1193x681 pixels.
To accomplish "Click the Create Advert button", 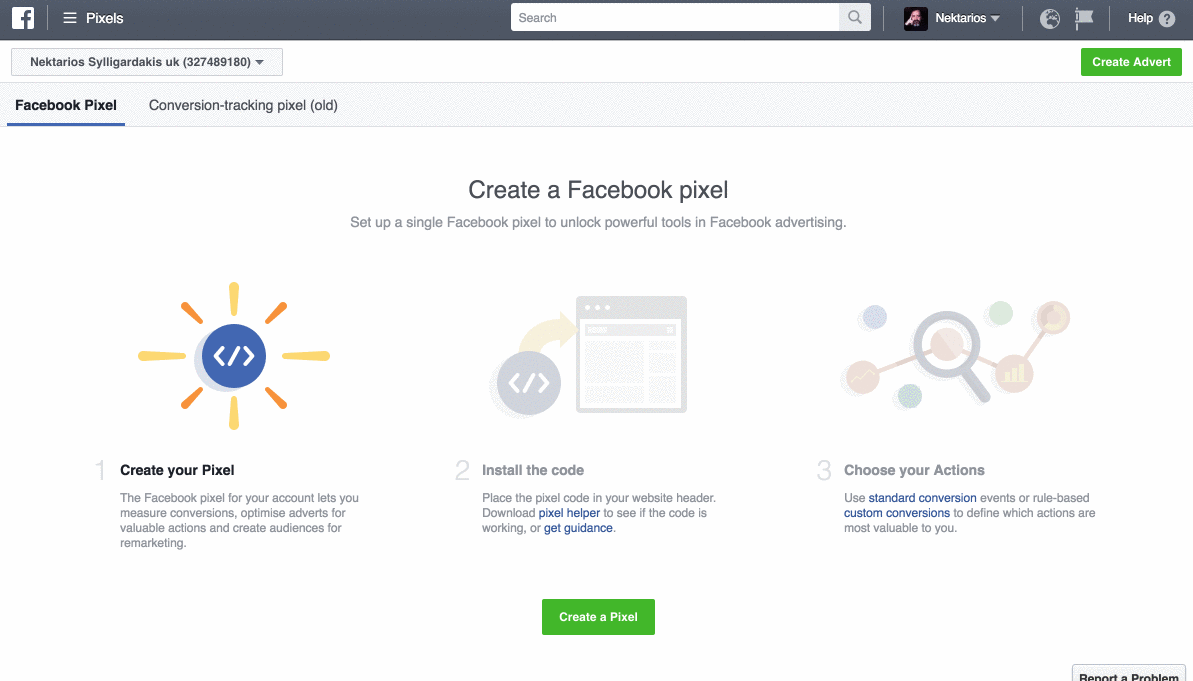I will click(x=1131, y=62).
